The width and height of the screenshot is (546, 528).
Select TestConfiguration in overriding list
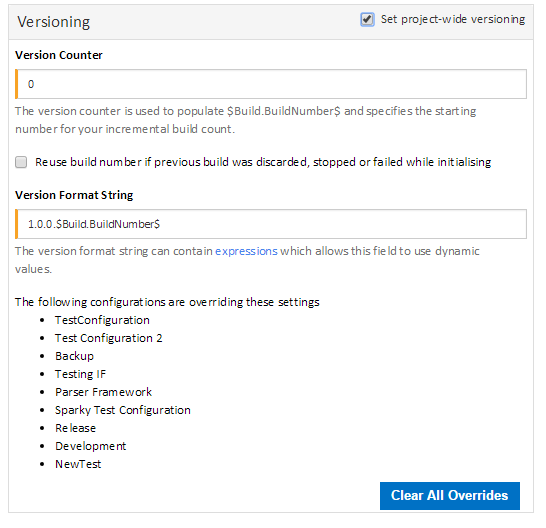click(102, 320)
